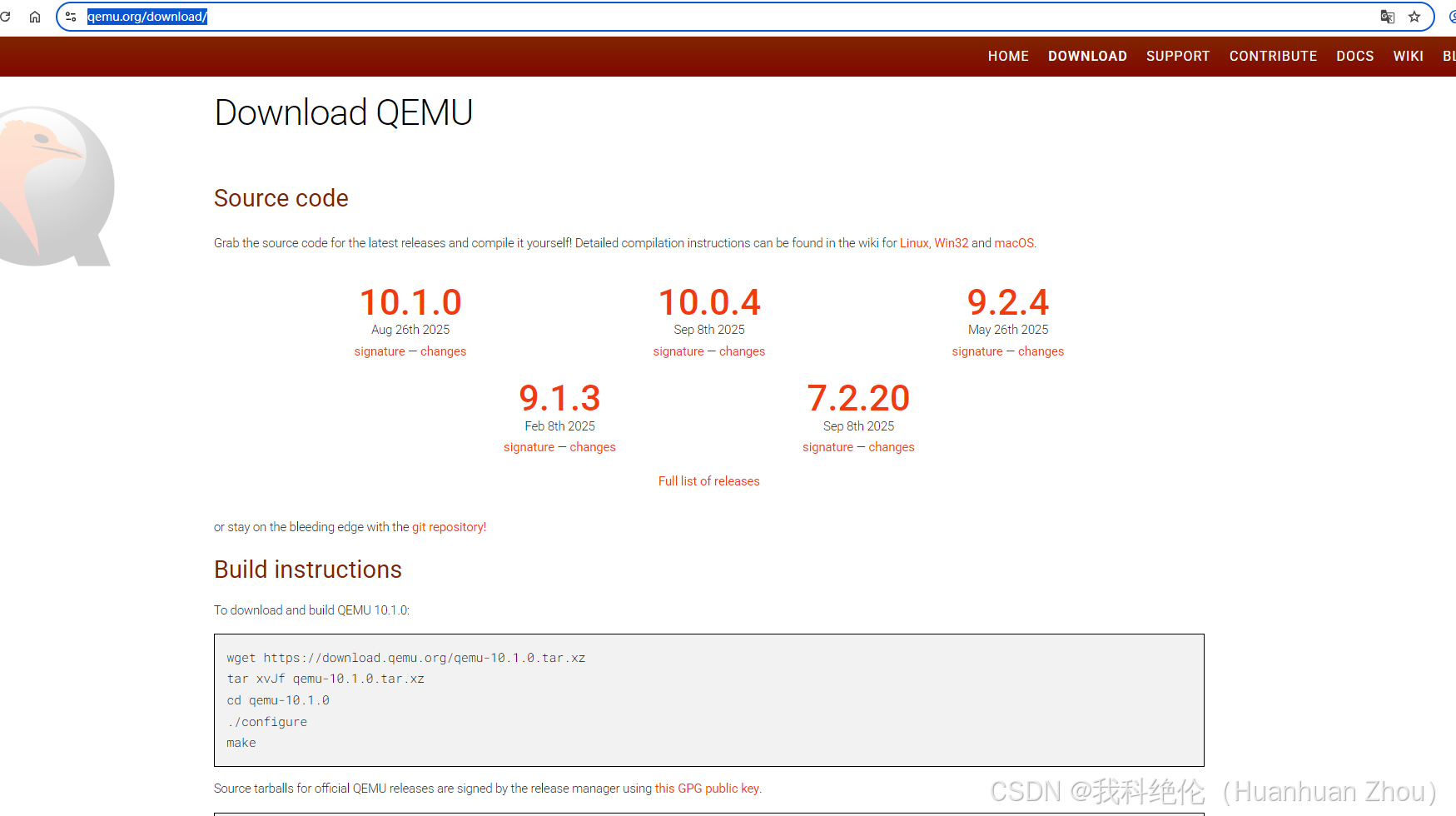1456x816 pixels.
Task: Open the WIKI navigation item
Action: click(x=1409, y=56)
